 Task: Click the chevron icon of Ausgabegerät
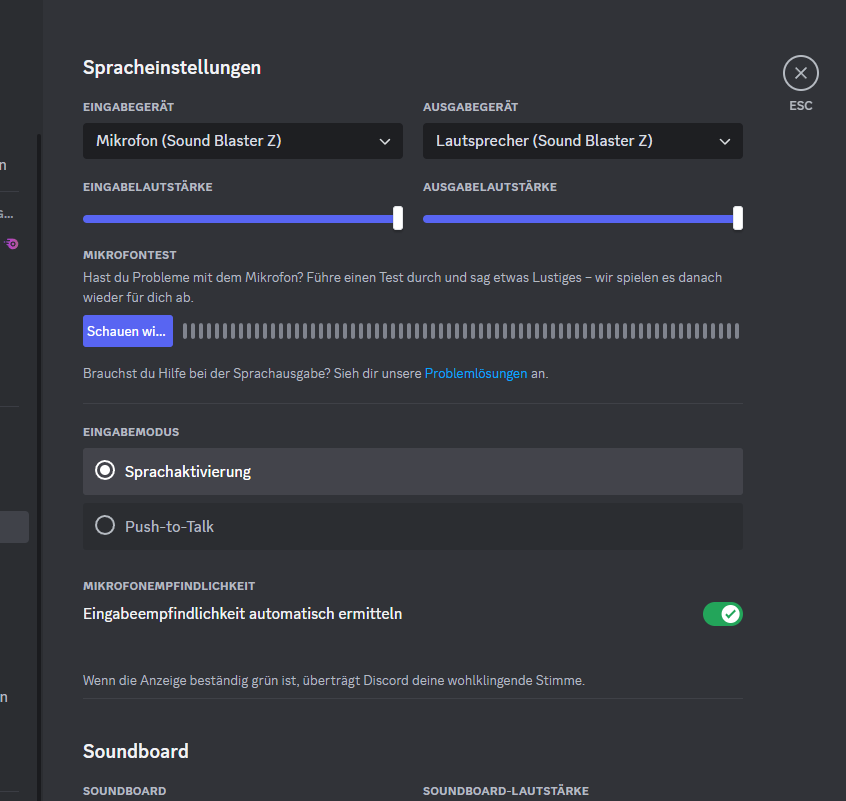click(x=725, y=142)
